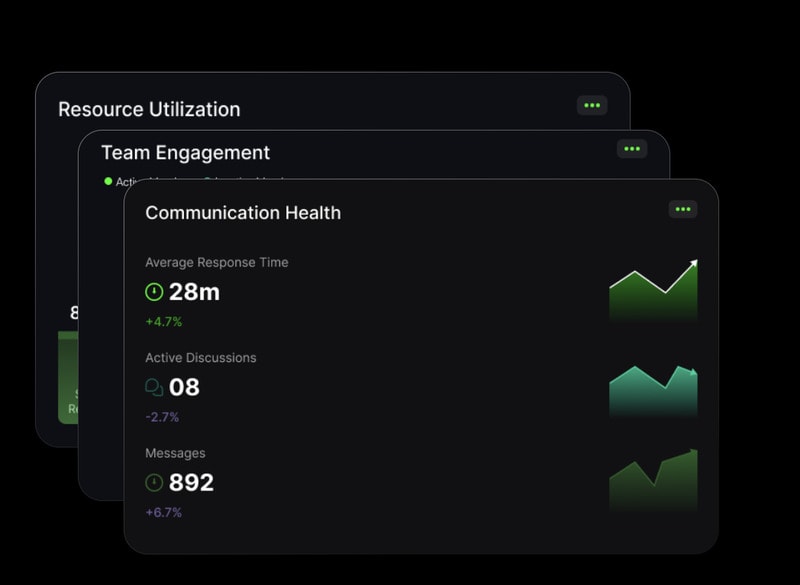
Task: Click the Average Response Time label
Action: pos(216,262)
